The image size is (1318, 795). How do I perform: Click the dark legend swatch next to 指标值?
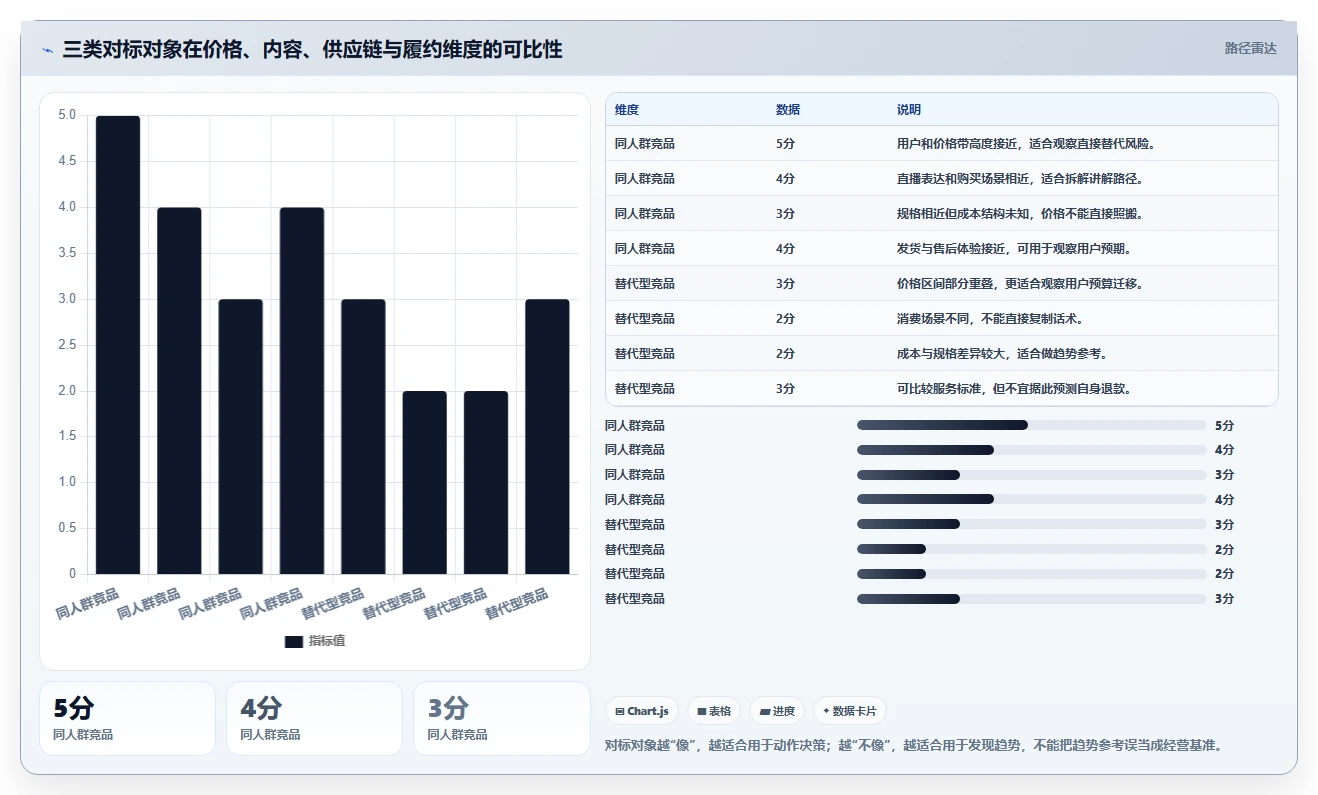tap(293, 641)
